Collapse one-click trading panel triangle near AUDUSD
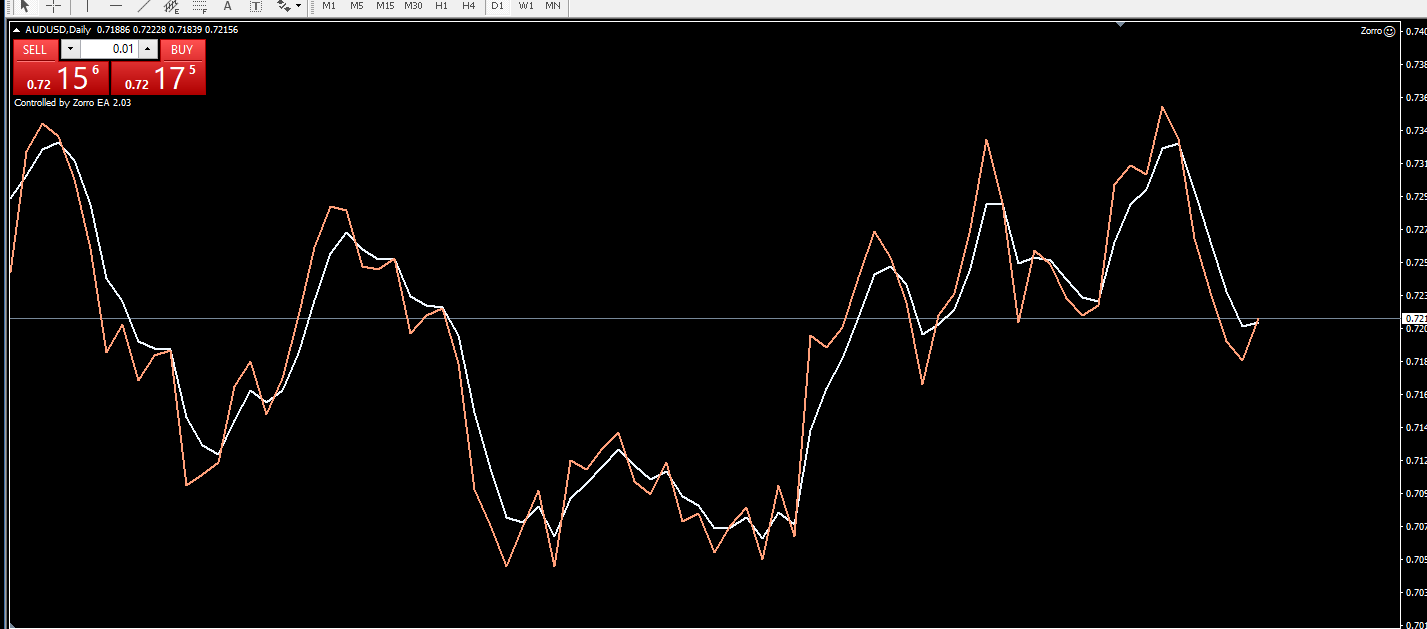 [16, 30]
